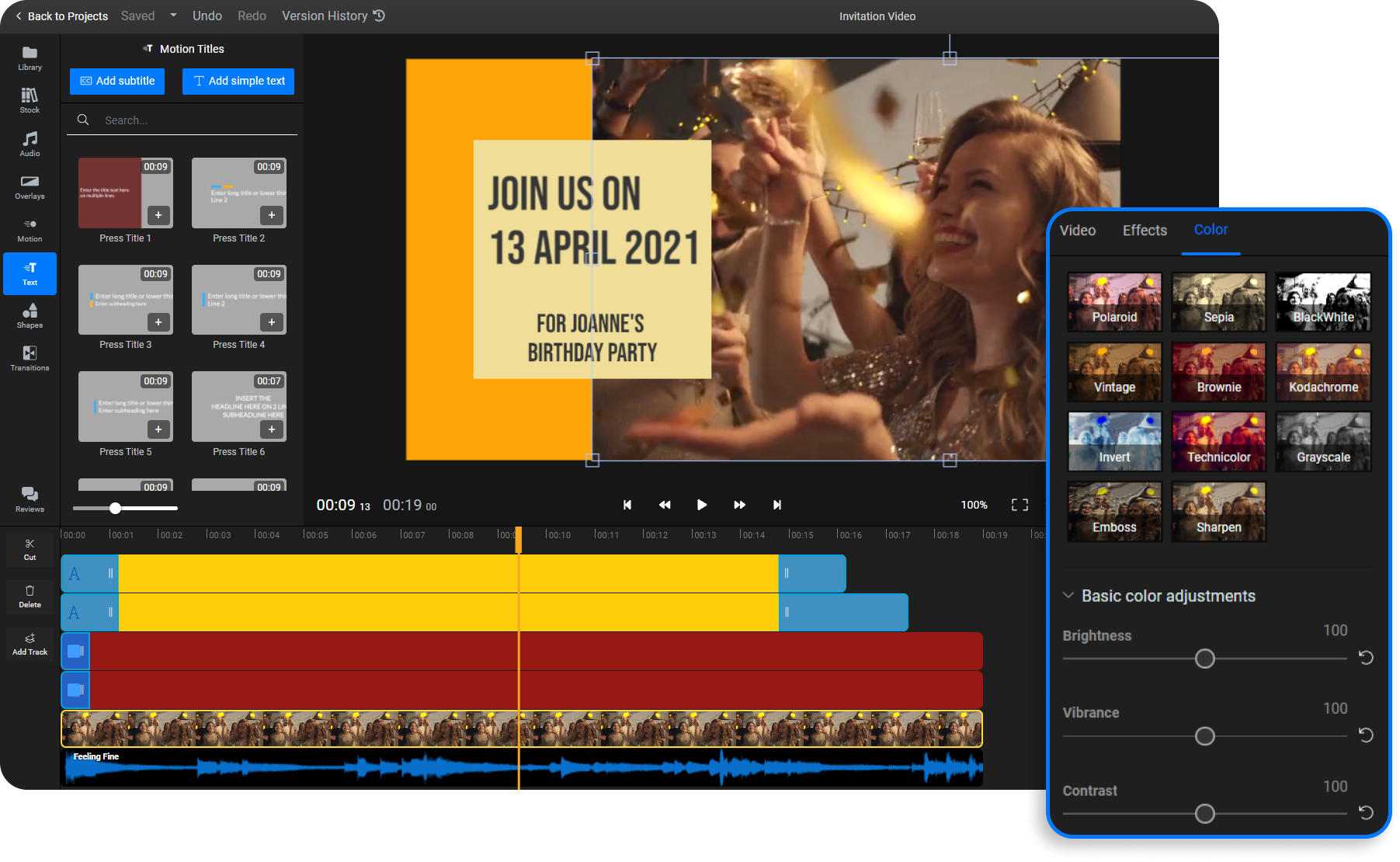
Task: Open the Saved status dropdown
Action: tap(172, 16)
